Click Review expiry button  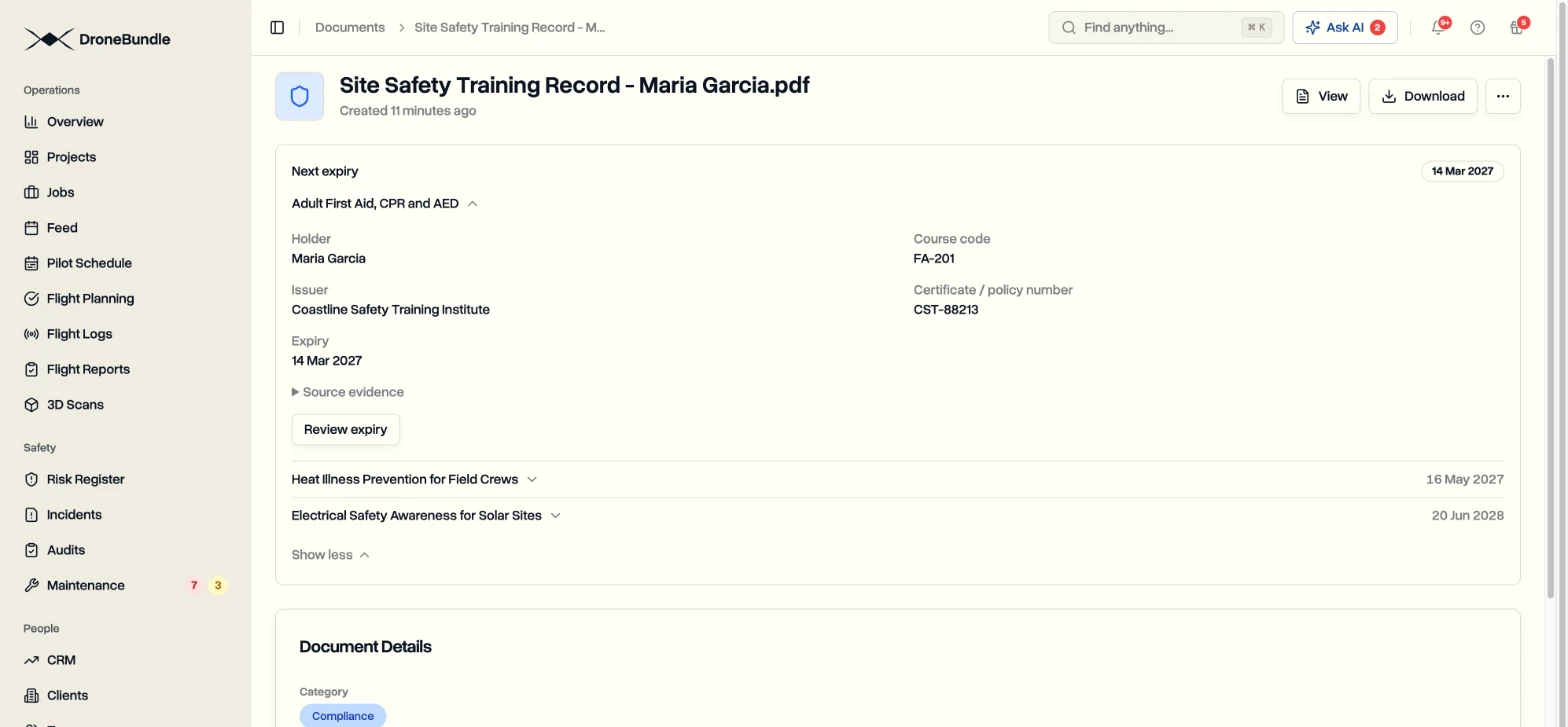click(x=346, y=430)
